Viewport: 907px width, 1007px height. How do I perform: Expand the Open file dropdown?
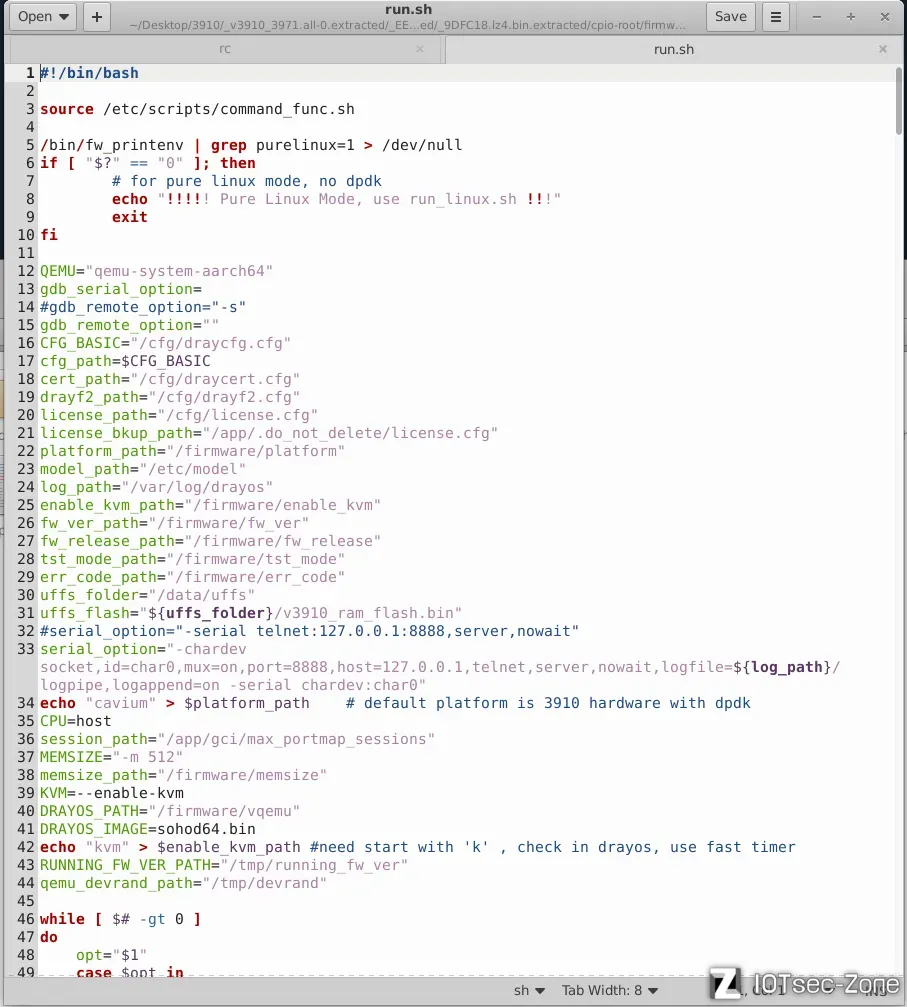[44, 16]
